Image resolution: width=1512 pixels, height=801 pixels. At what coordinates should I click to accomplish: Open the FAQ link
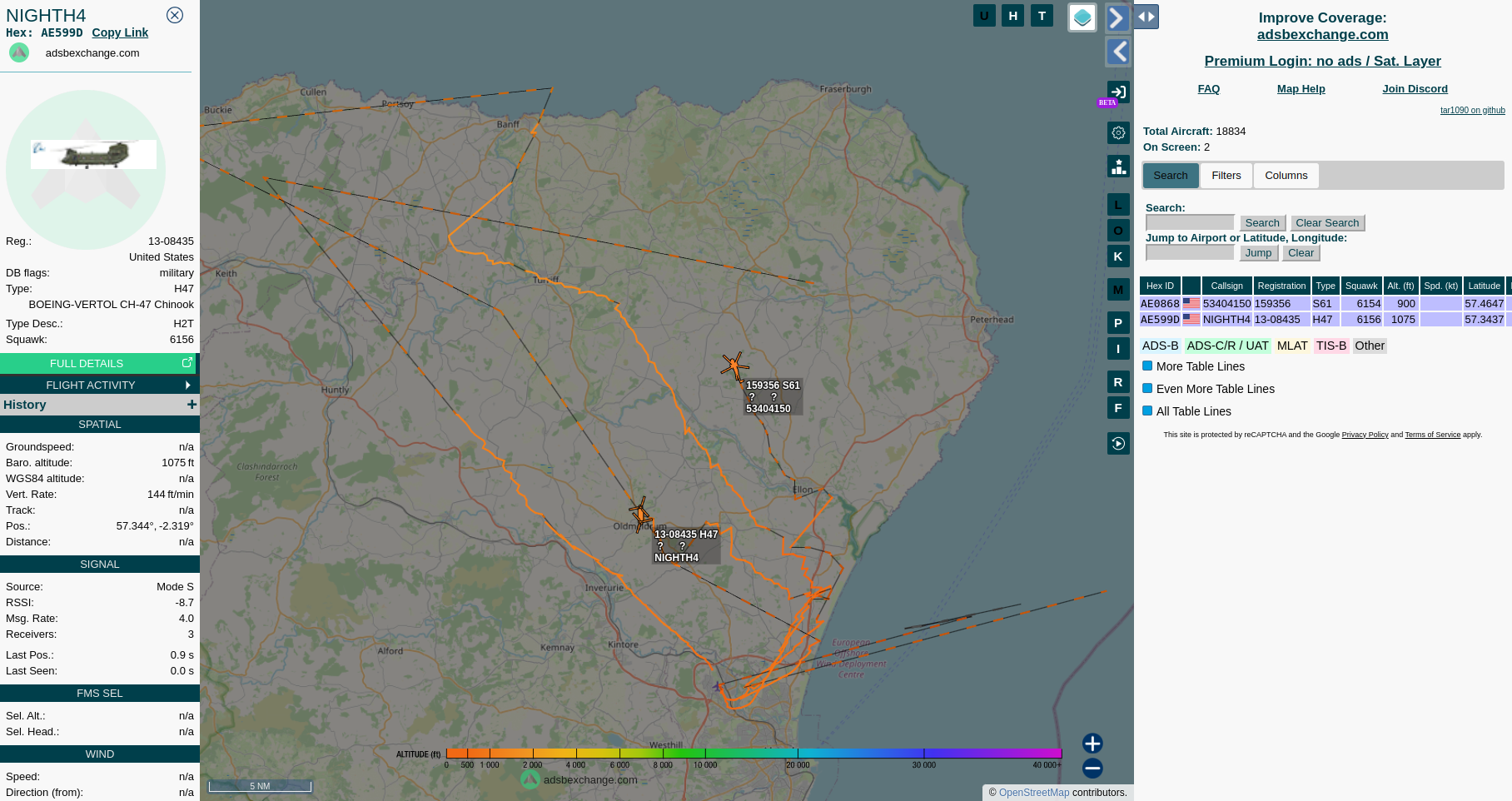pyautogui.click(x=1208, y=89)
